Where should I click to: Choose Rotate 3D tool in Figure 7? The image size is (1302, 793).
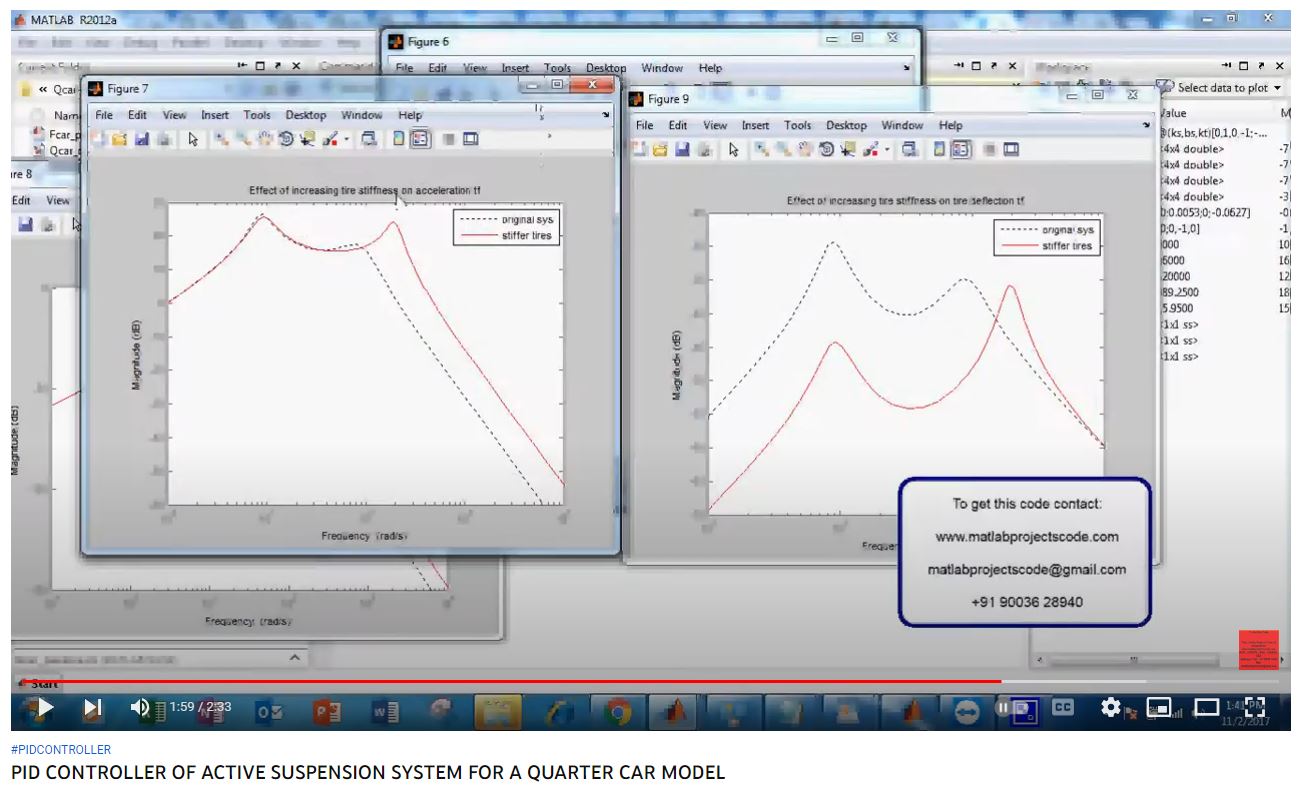286,140
